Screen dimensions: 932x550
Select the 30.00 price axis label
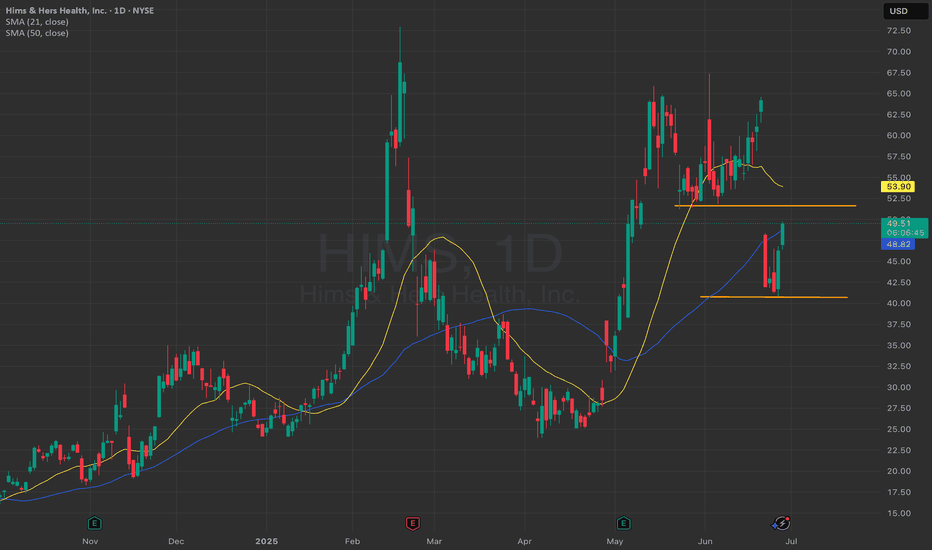pyautogui.click(x=899, y=387)
